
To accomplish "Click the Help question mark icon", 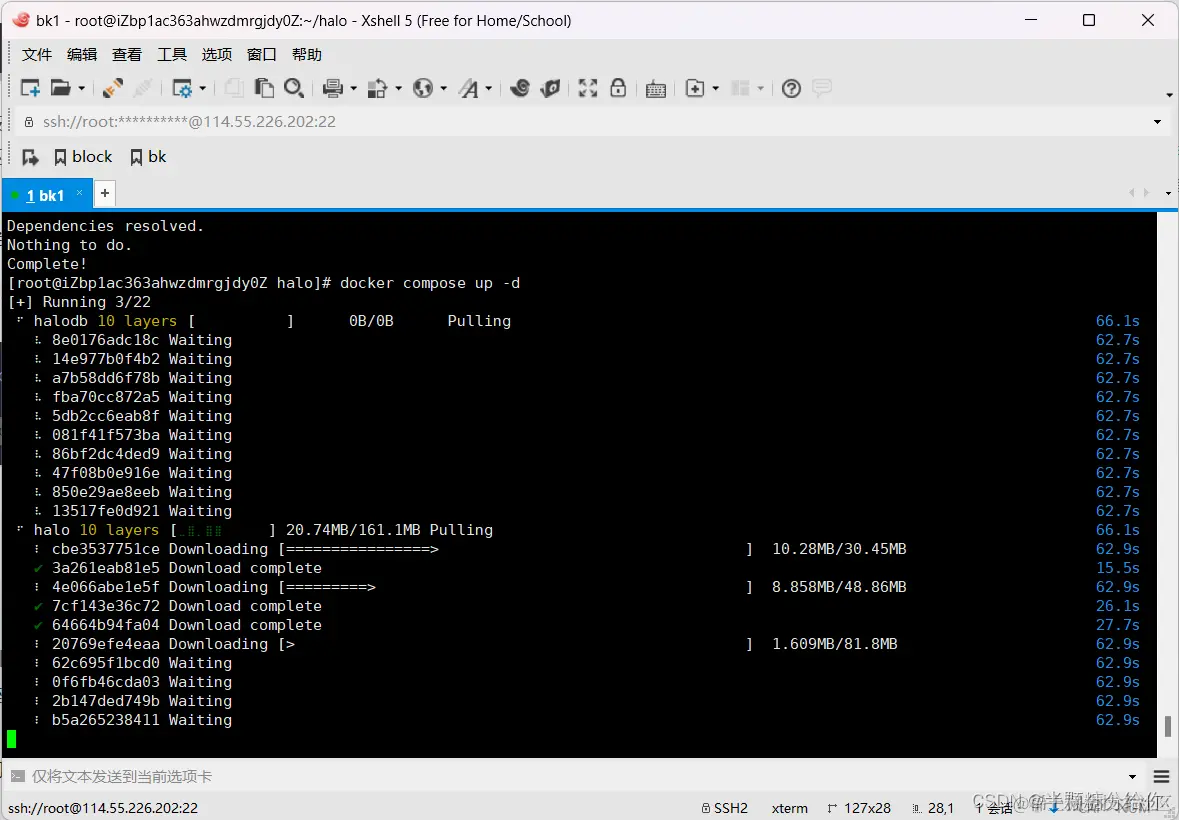I will click(x=791, y=88).
